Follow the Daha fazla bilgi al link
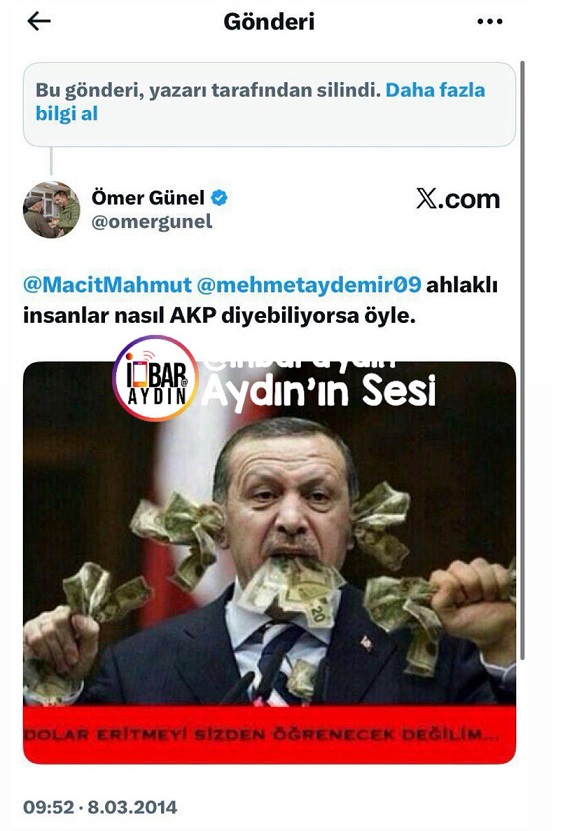The height and width of the screenshot is (831, 565). point(260,102)
